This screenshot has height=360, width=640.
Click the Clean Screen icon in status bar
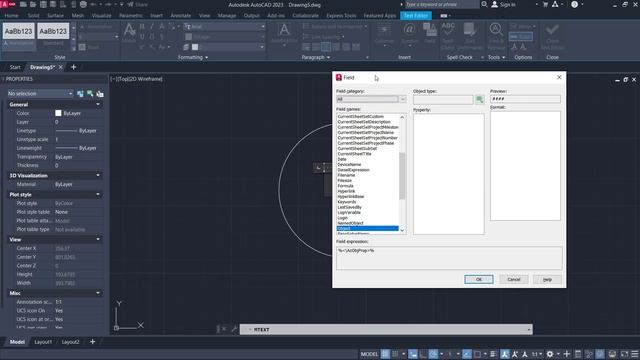point(624,354)
